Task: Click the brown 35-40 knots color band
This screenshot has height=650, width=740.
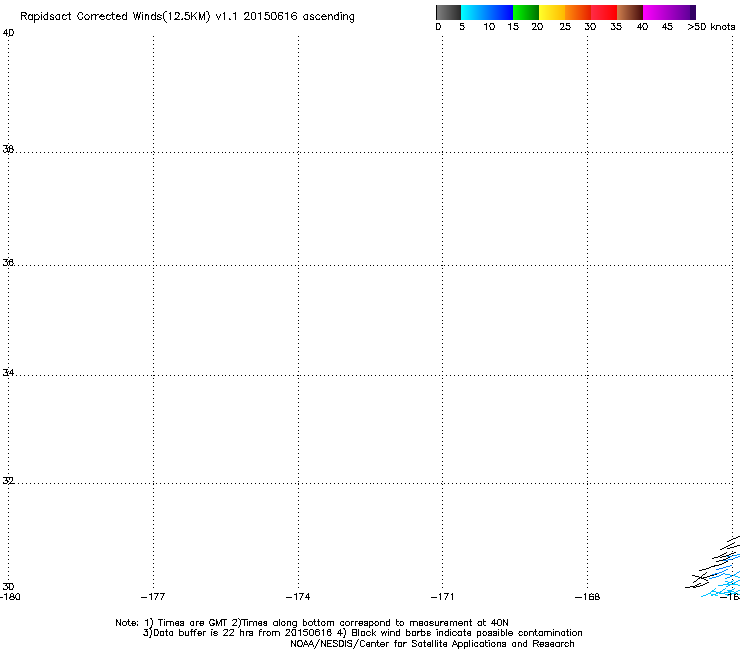Action: click(x=630, y=12)
